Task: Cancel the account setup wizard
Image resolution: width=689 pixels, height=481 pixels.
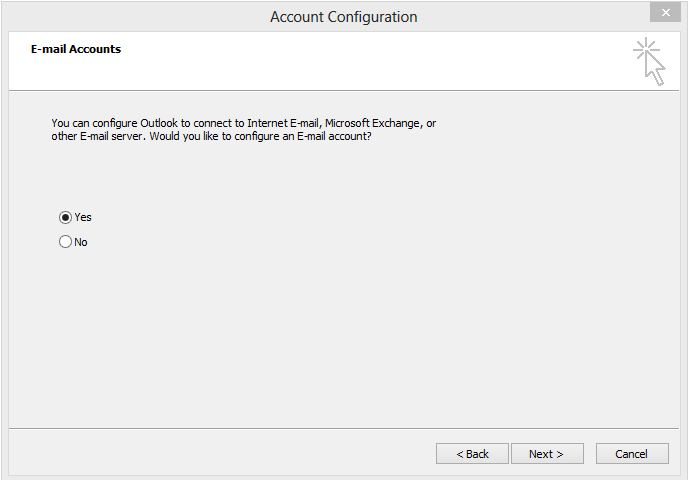Action: pyautogui.click(x=632, y=454)
